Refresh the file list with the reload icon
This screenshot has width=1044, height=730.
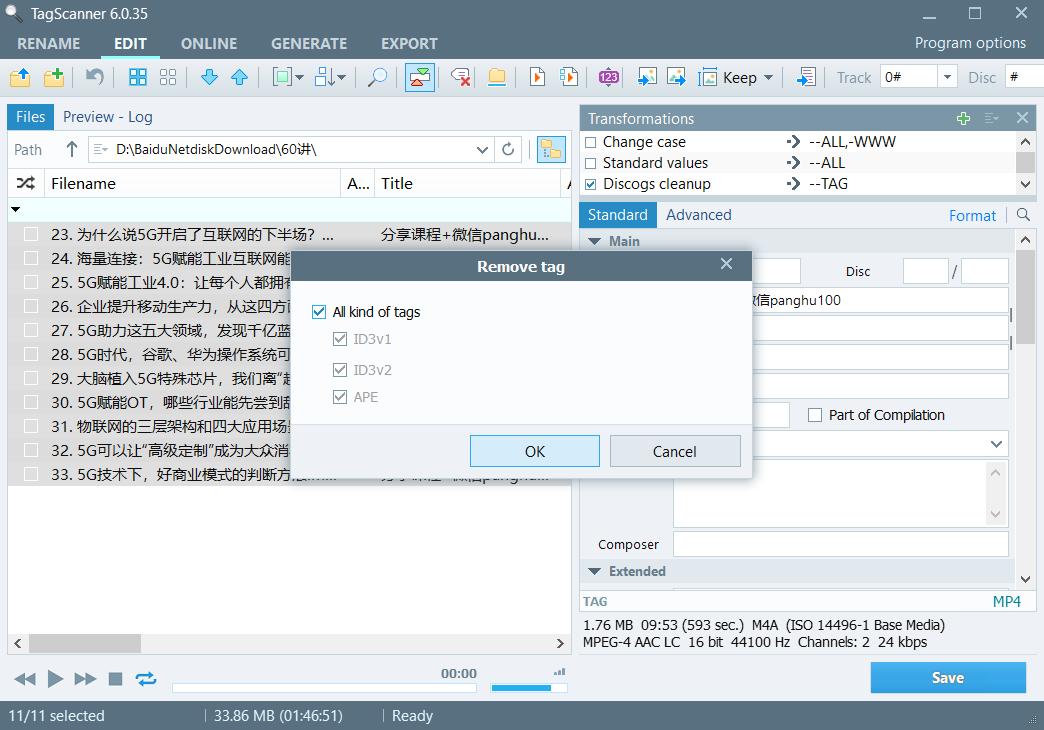coord(508,148)
